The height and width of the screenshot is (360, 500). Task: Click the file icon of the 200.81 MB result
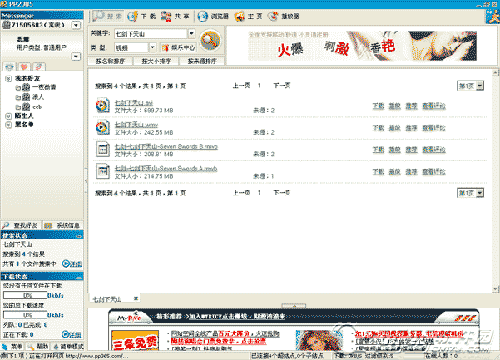[x=102, y=149]
